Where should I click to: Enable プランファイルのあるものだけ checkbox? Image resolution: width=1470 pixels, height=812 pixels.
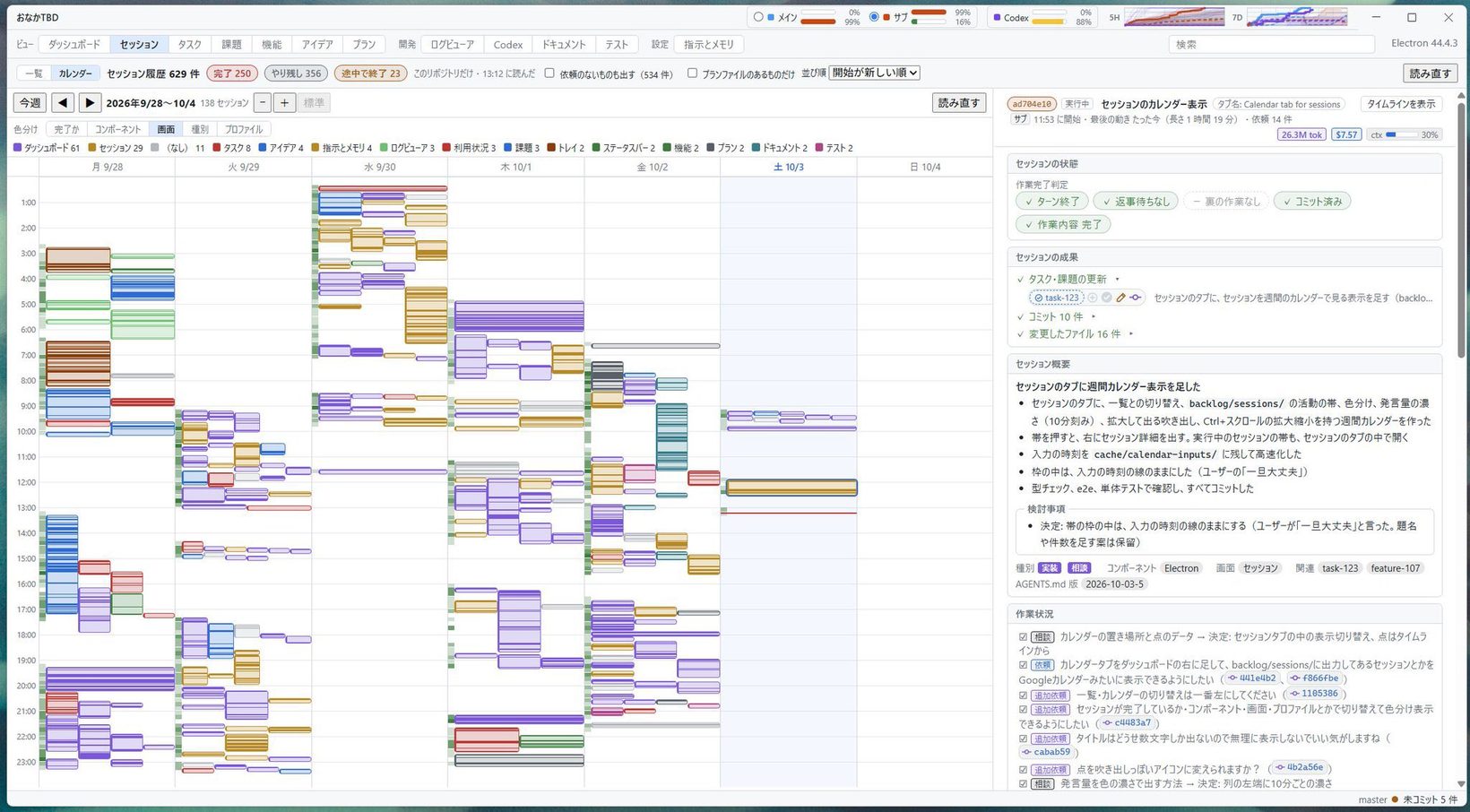click(692, 73)
